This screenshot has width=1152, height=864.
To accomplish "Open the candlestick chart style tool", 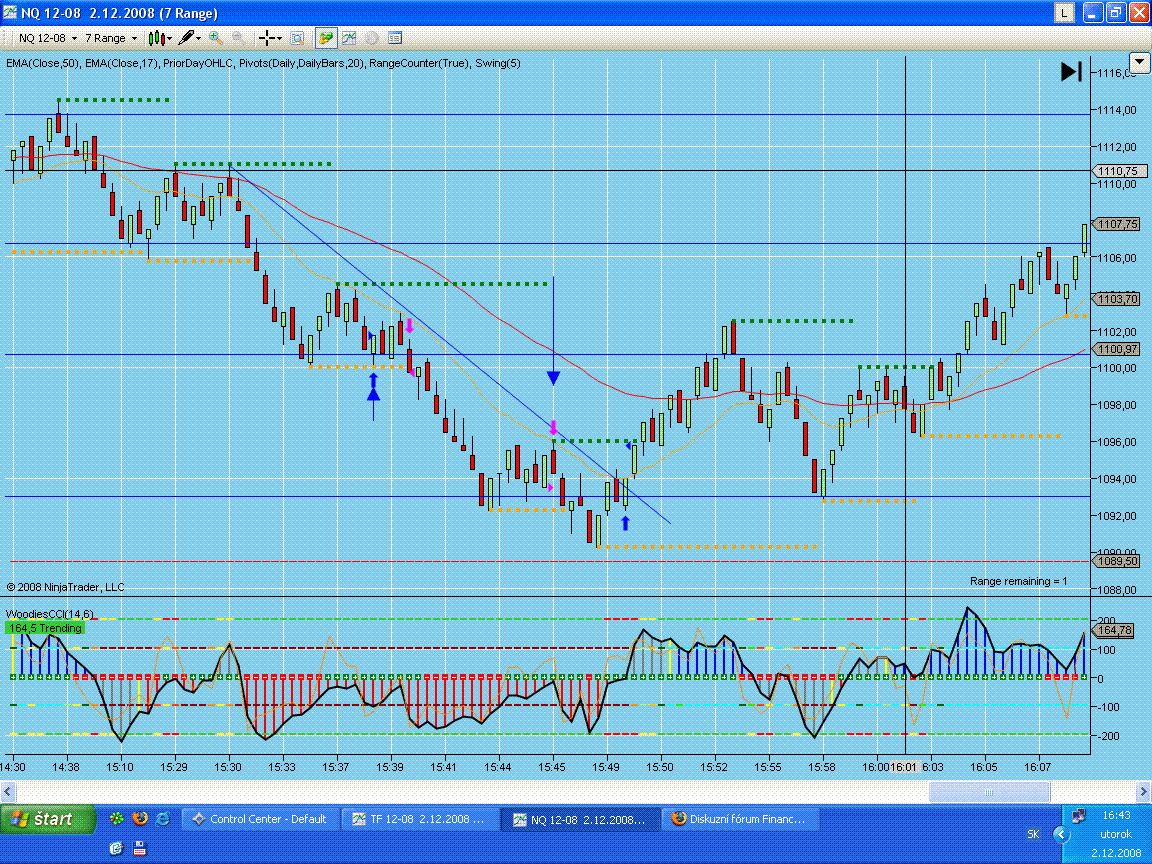I will [156, 38].
